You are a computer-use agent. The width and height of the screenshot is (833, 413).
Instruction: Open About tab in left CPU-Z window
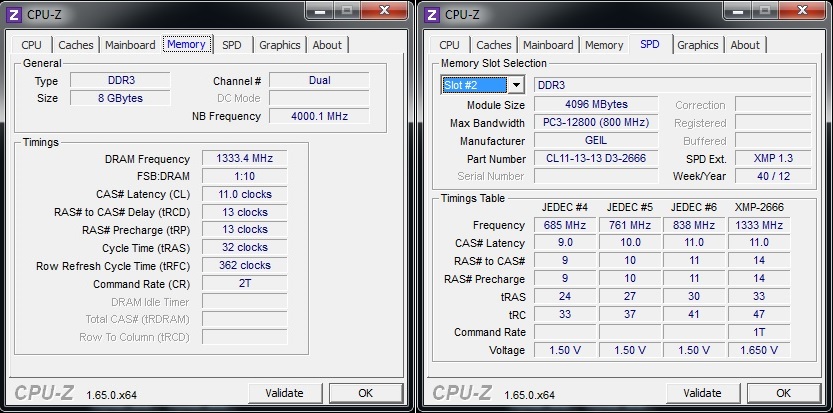[x=327, y=45]
